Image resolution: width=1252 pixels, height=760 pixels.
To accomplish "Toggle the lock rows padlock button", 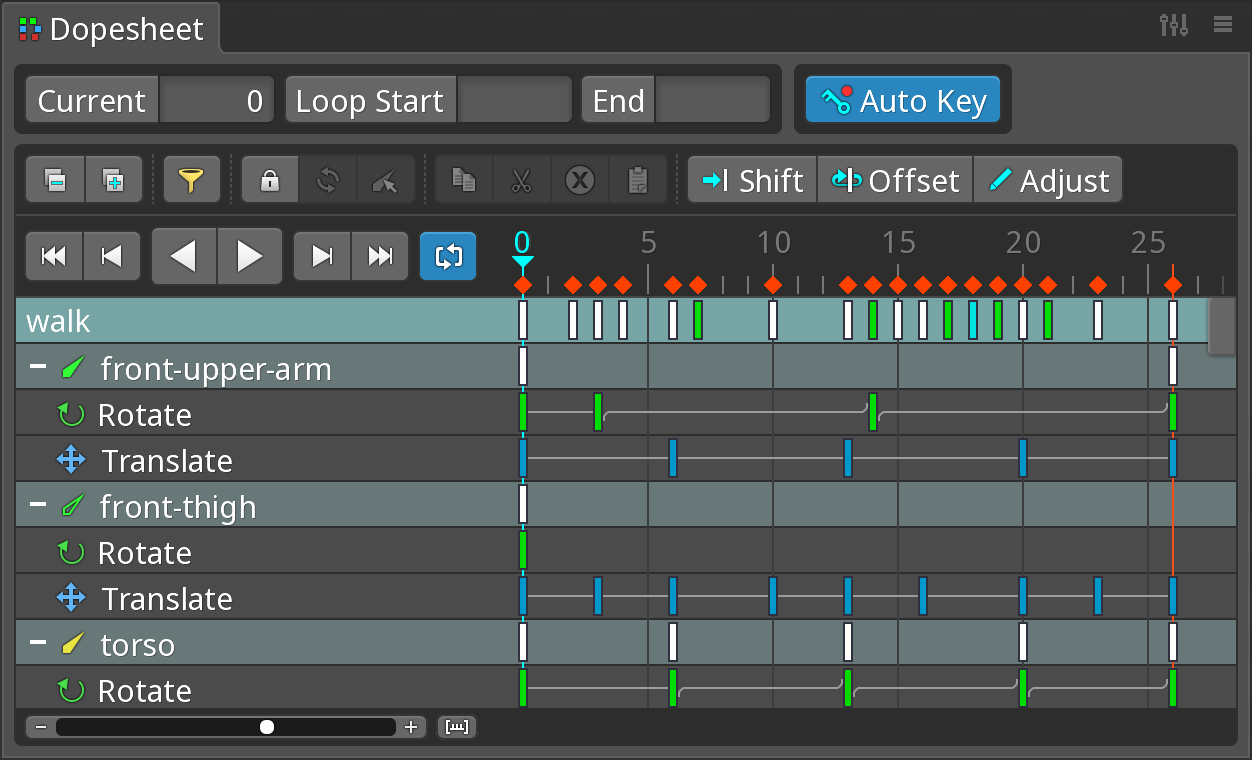I will click(x=270, y=181).
